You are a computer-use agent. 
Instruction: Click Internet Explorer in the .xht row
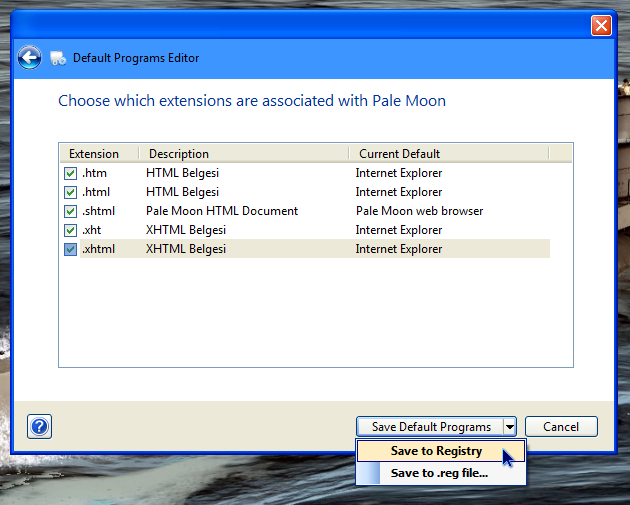coord(399,230)
